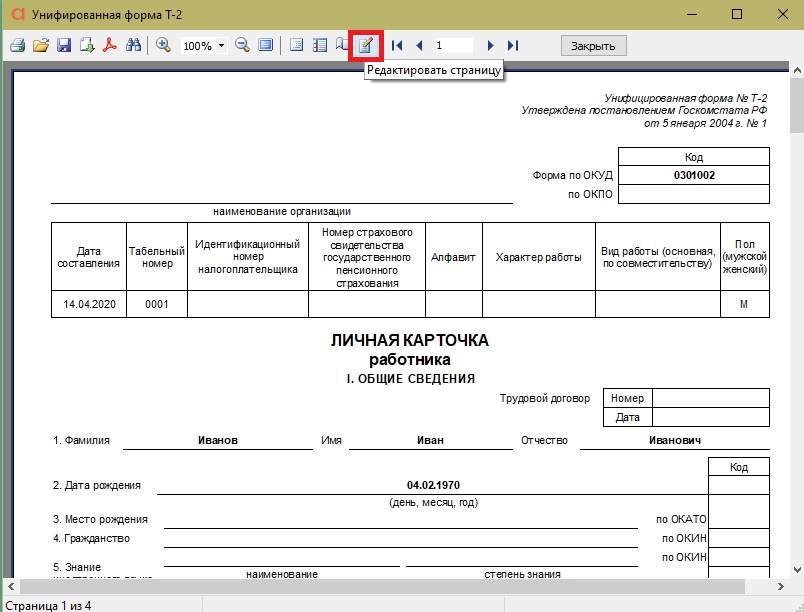Click the surname value Иванов
Image resolution: width=804 pixels, height=612 pixels.
[218, 440]
